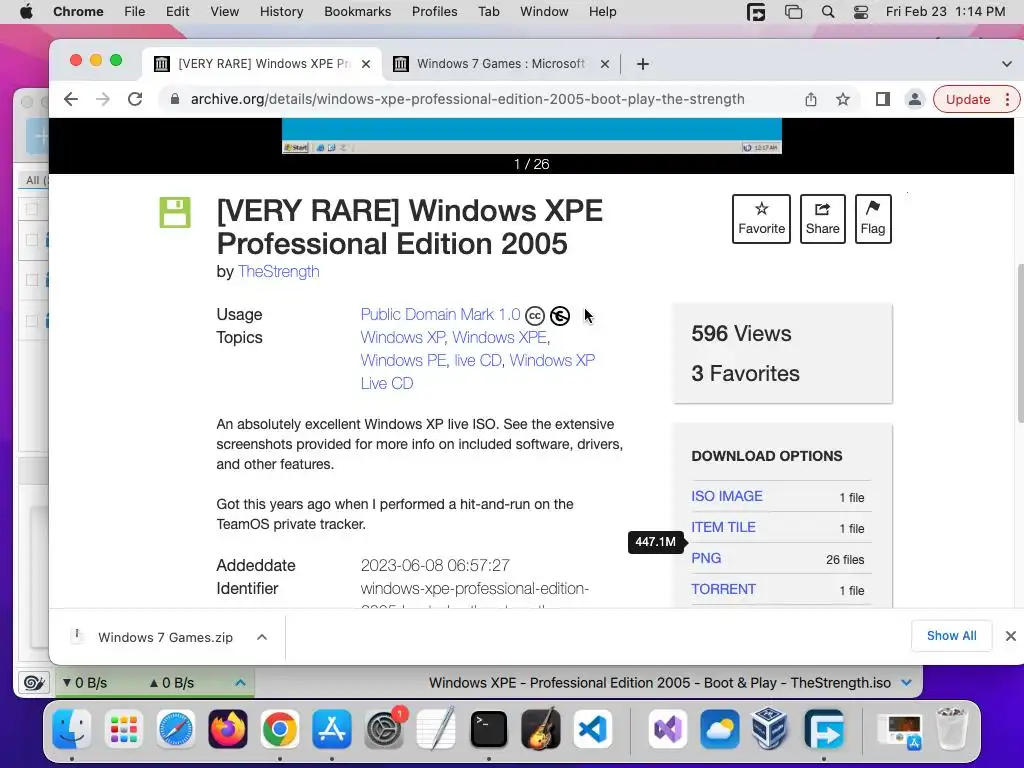
Task: Bookmark this page with the star icon
Action: 843,99
